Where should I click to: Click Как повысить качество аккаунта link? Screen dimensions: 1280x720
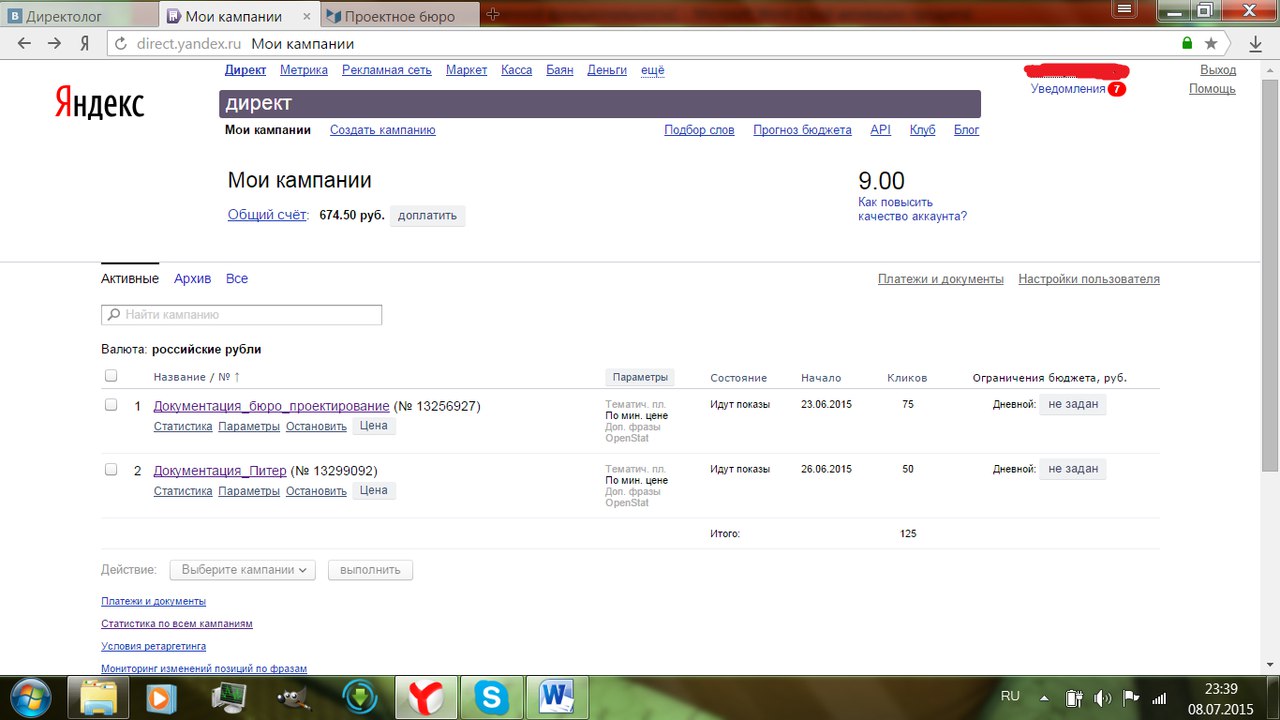[912, 209]
